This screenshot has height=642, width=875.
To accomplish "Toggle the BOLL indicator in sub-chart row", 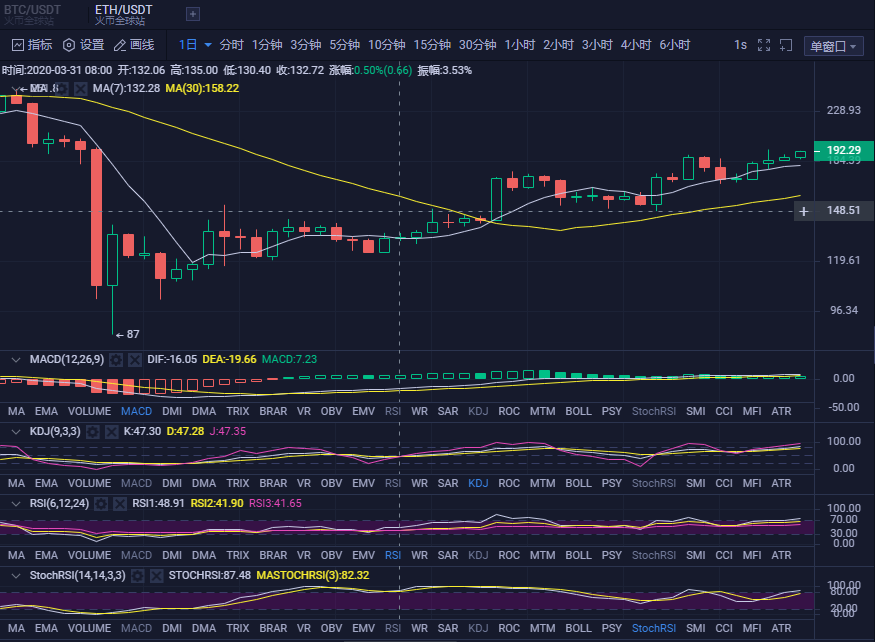I will (578, 411).
